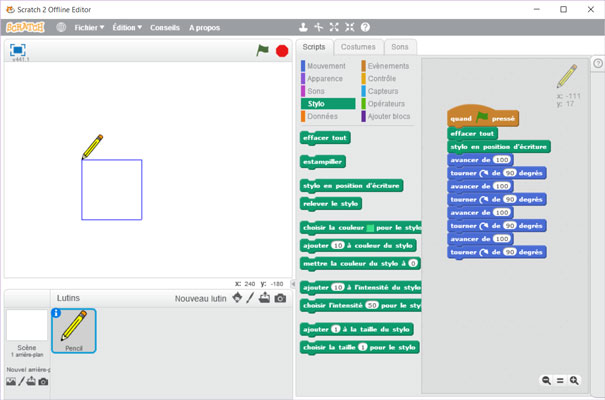Open the help question mark tool
This screenshot has width=605, height=400.
[365, 27]
